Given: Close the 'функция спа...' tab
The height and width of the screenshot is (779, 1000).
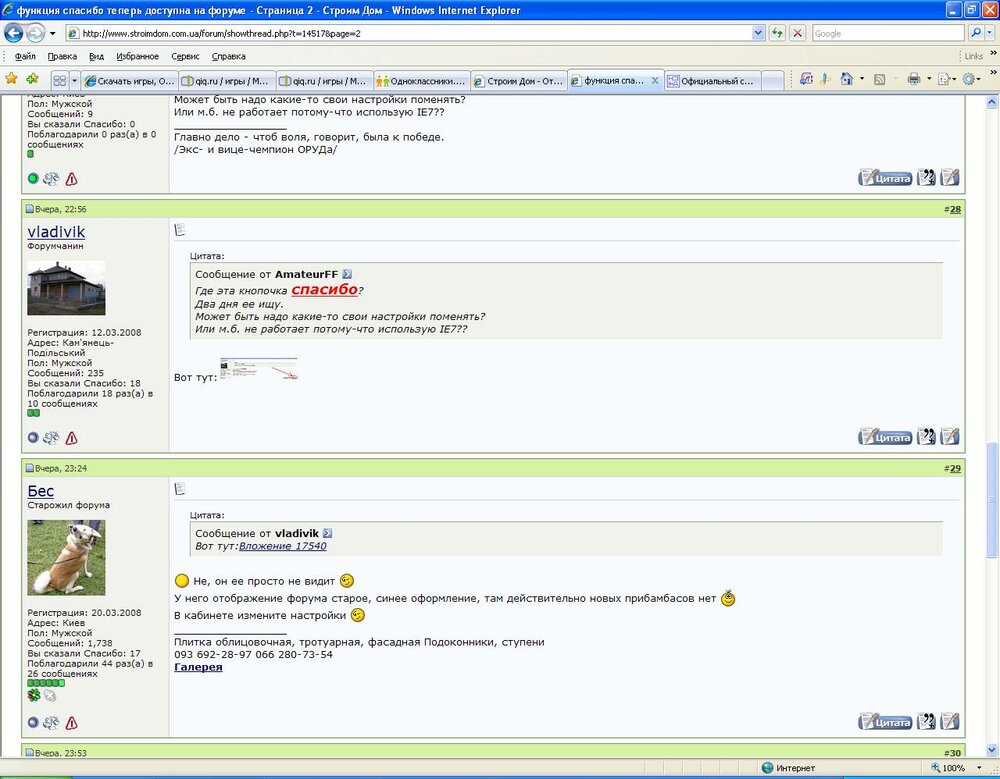Looking at the screenshot, I should [x=654, y=80].
